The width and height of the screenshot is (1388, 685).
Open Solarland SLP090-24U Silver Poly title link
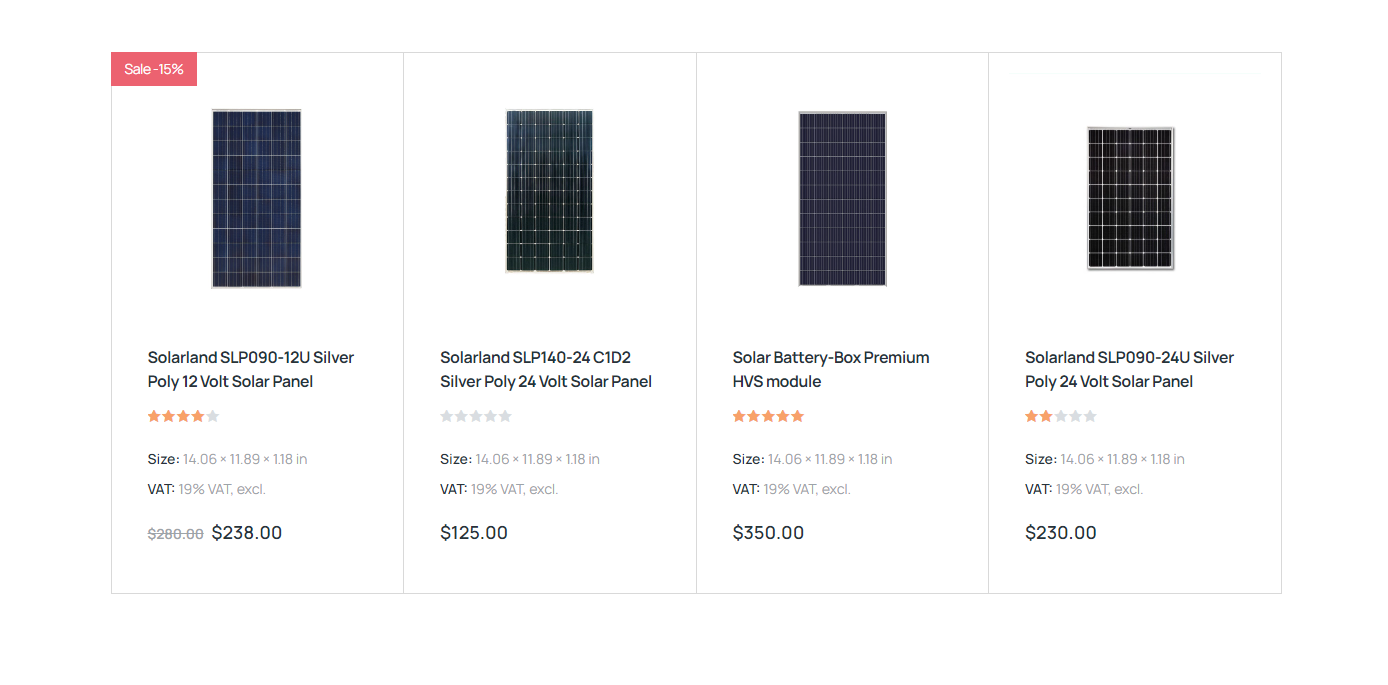pyautogui.click(x=1129, y=369)
